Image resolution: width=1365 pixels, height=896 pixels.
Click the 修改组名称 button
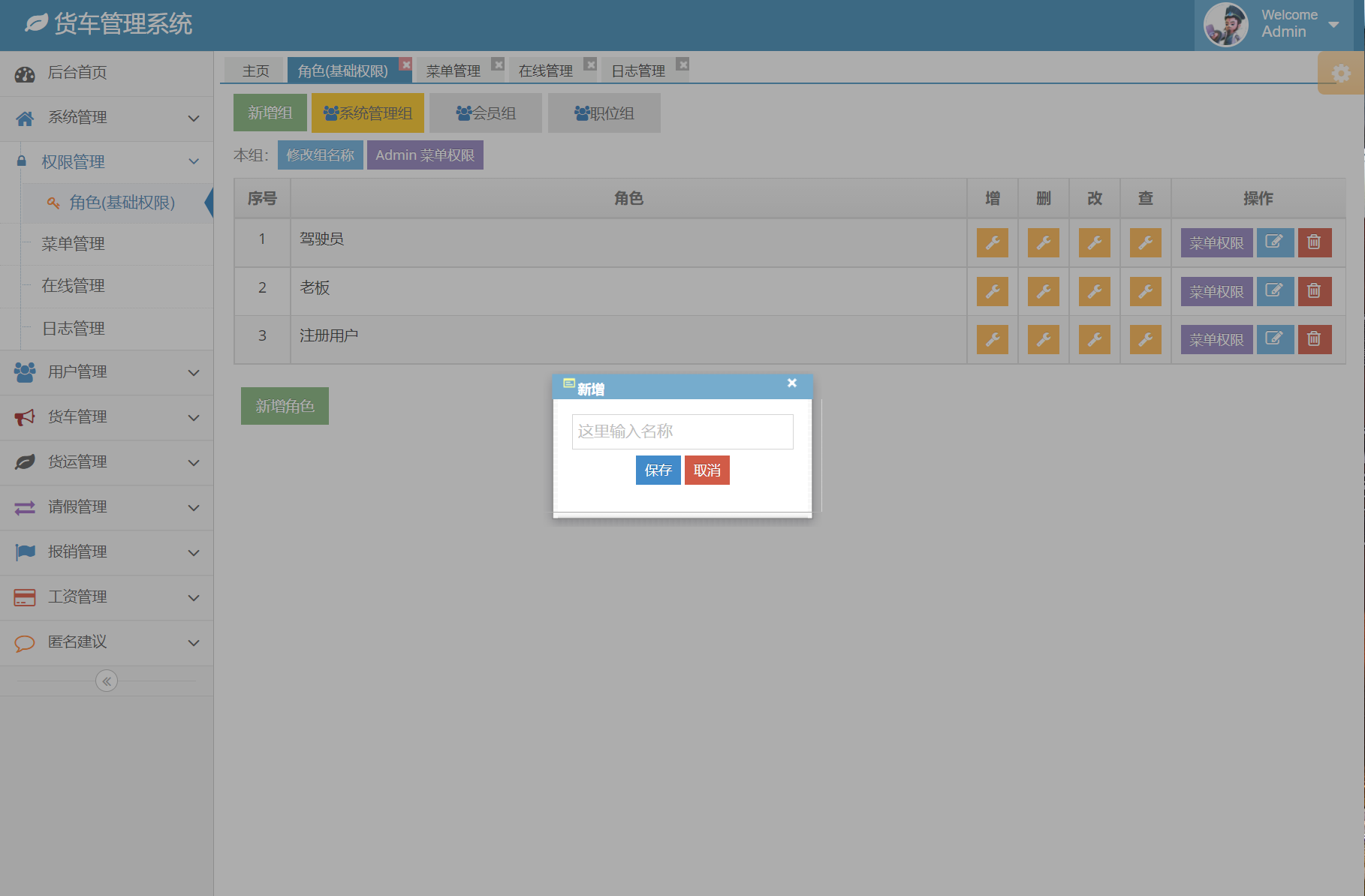(321, 155)
